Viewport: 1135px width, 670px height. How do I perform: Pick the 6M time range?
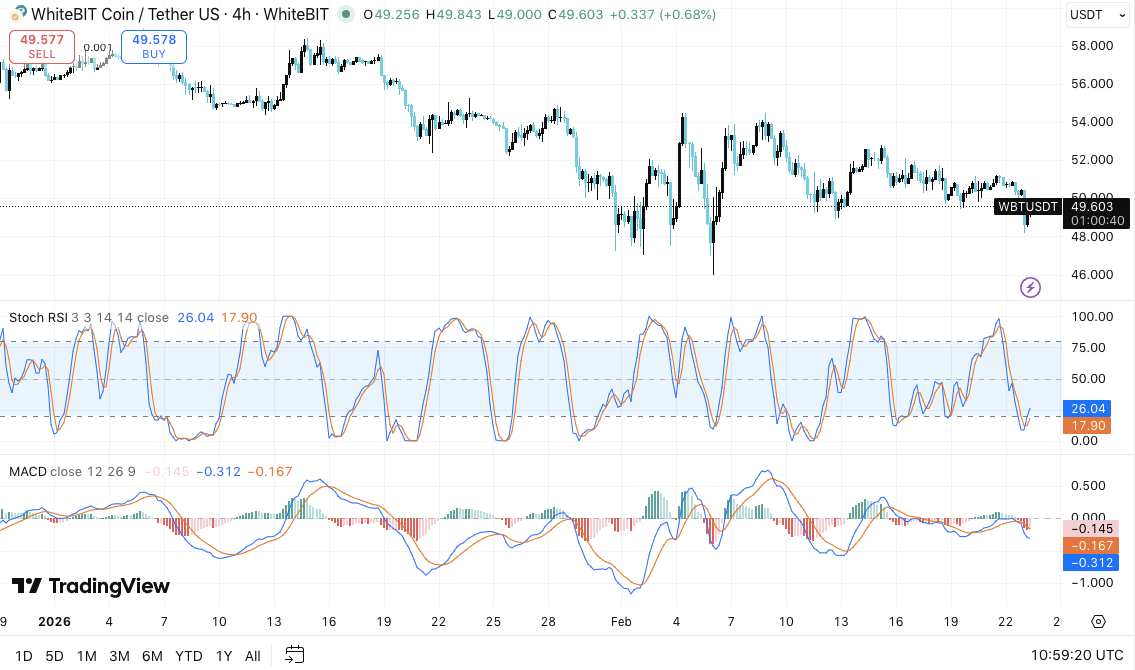152,656
